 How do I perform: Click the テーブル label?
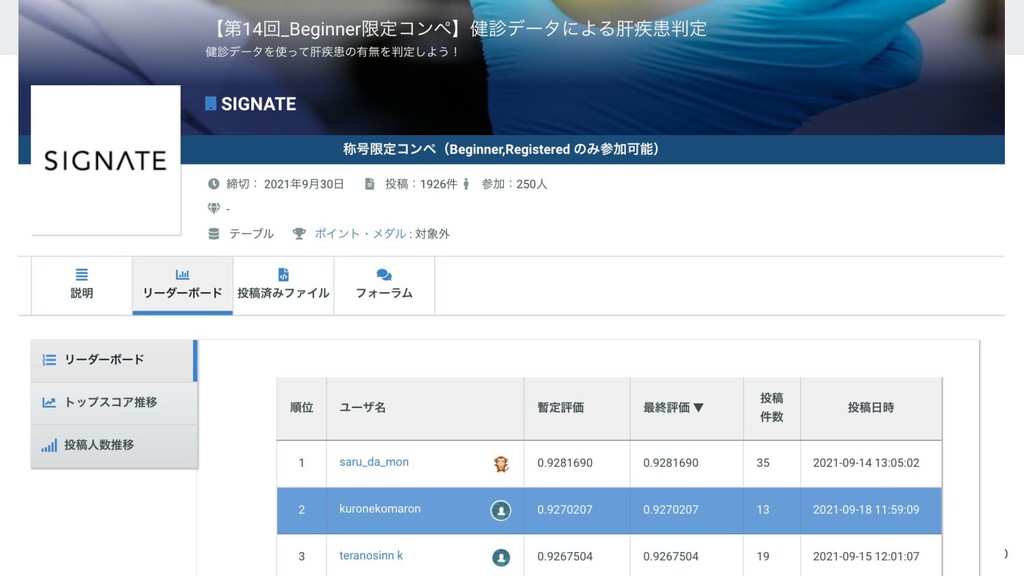[251, 234]
